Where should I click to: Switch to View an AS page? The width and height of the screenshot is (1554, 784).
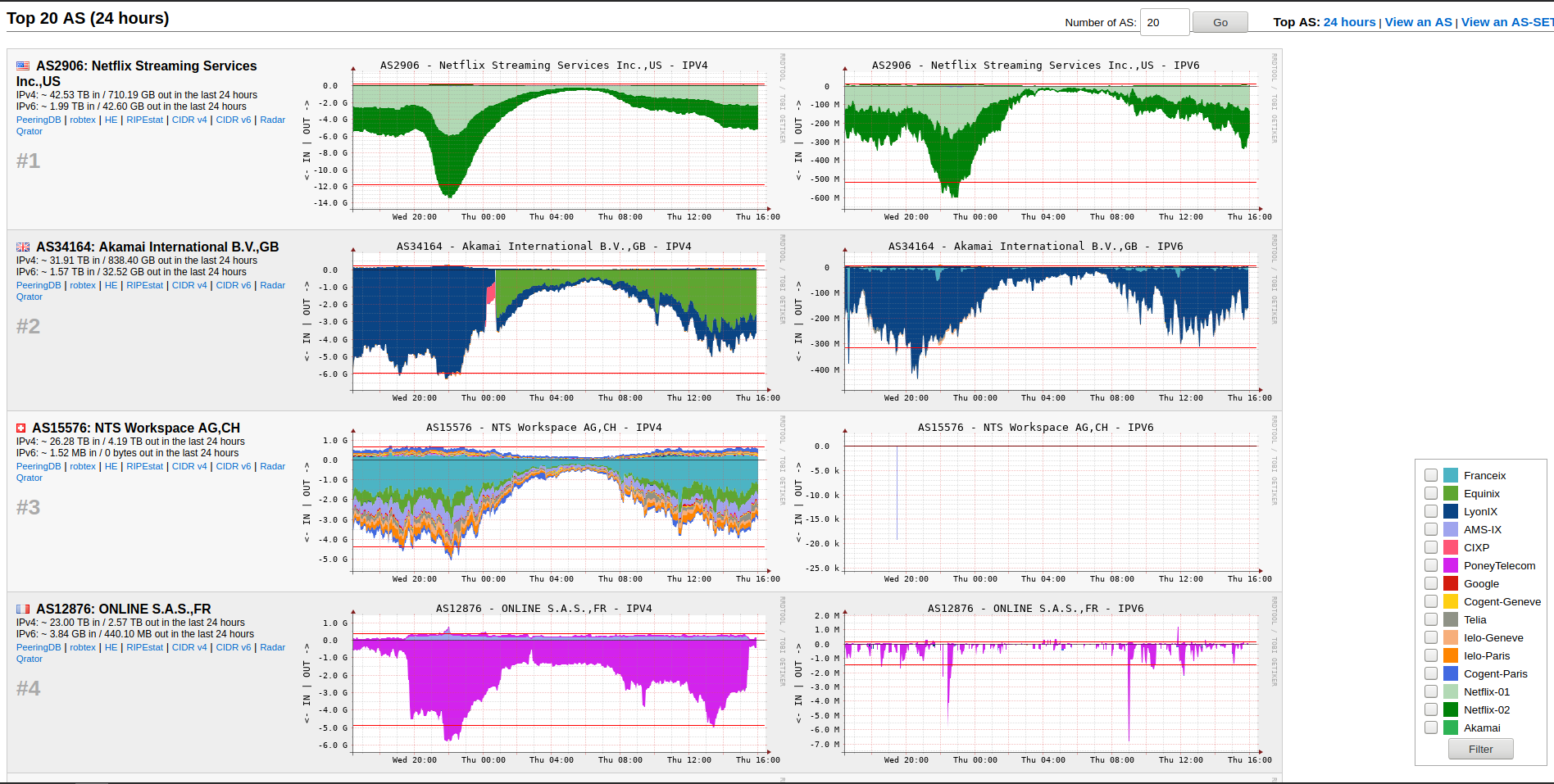pyautogui.click(x=1418, y=22)
